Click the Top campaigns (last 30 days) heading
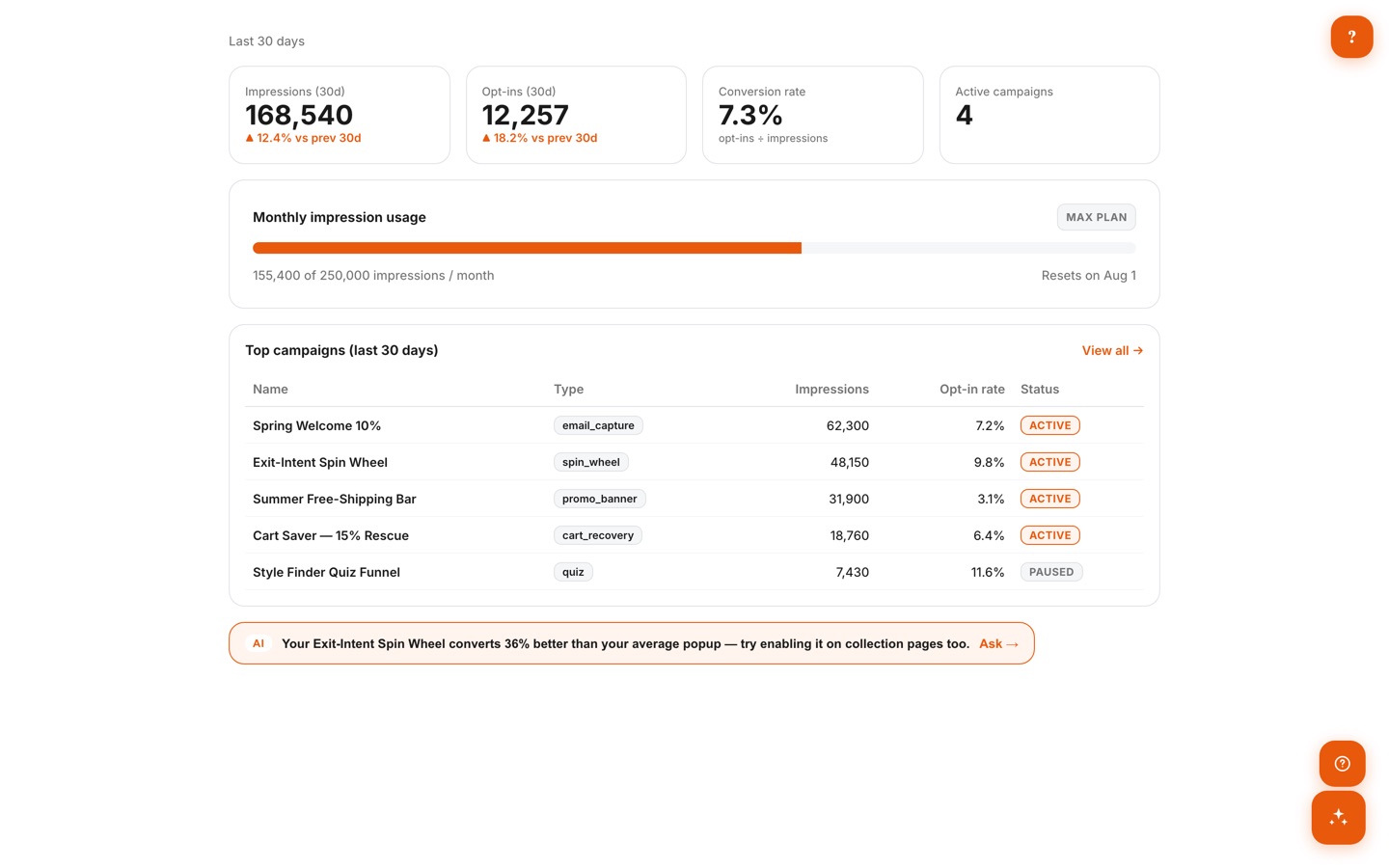Screen dimensions: 1389x868 341,350
